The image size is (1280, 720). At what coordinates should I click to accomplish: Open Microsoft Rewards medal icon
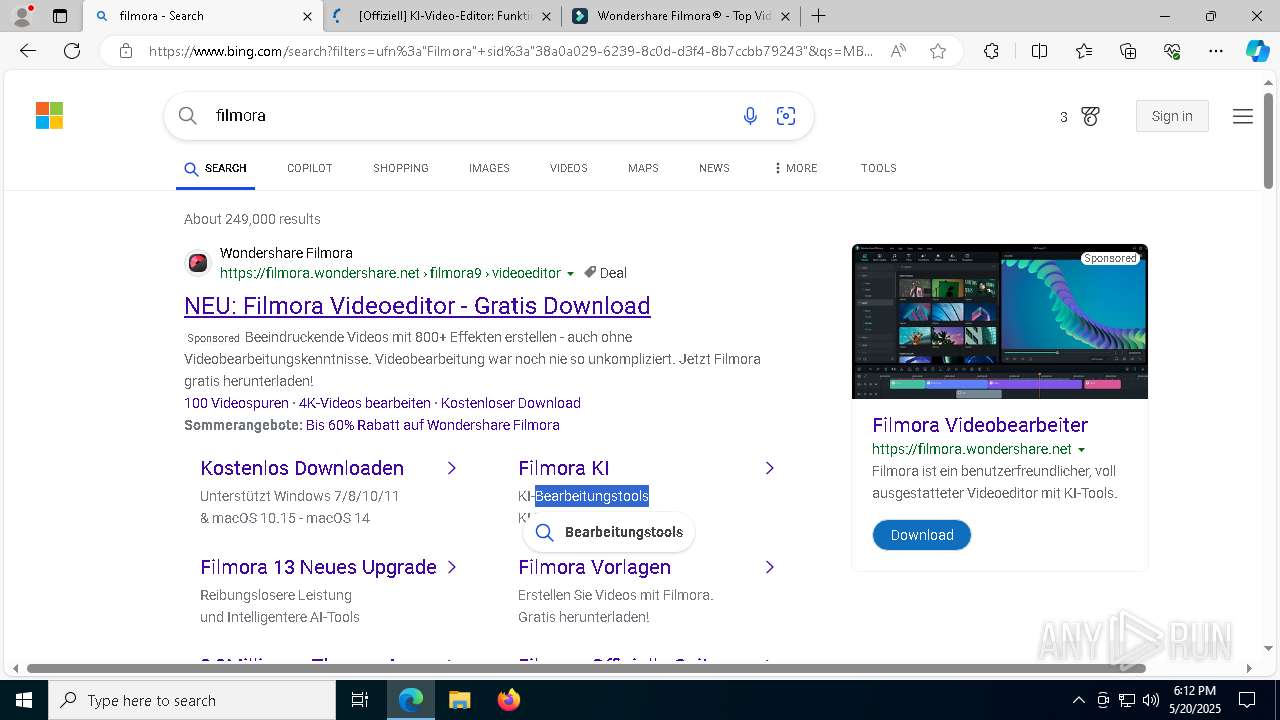(1090, 117)
